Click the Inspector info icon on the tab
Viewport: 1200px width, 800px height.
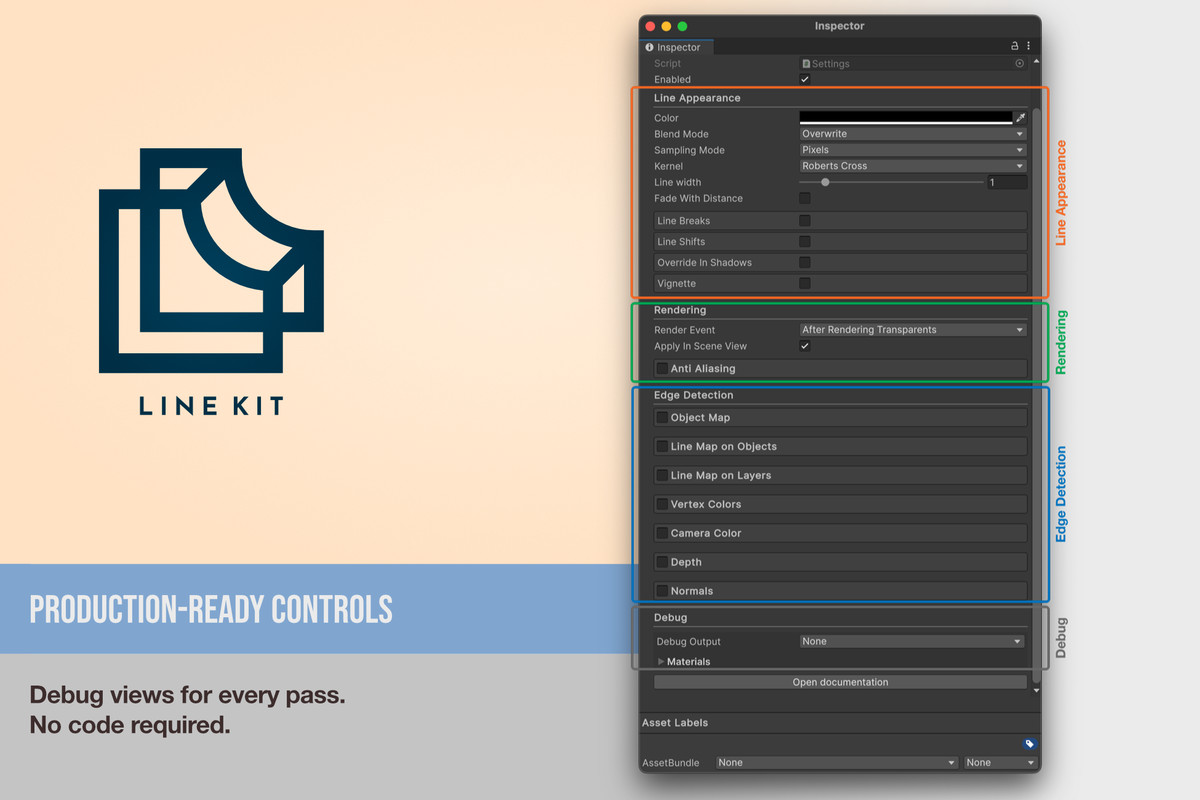[x=649, y=46]
